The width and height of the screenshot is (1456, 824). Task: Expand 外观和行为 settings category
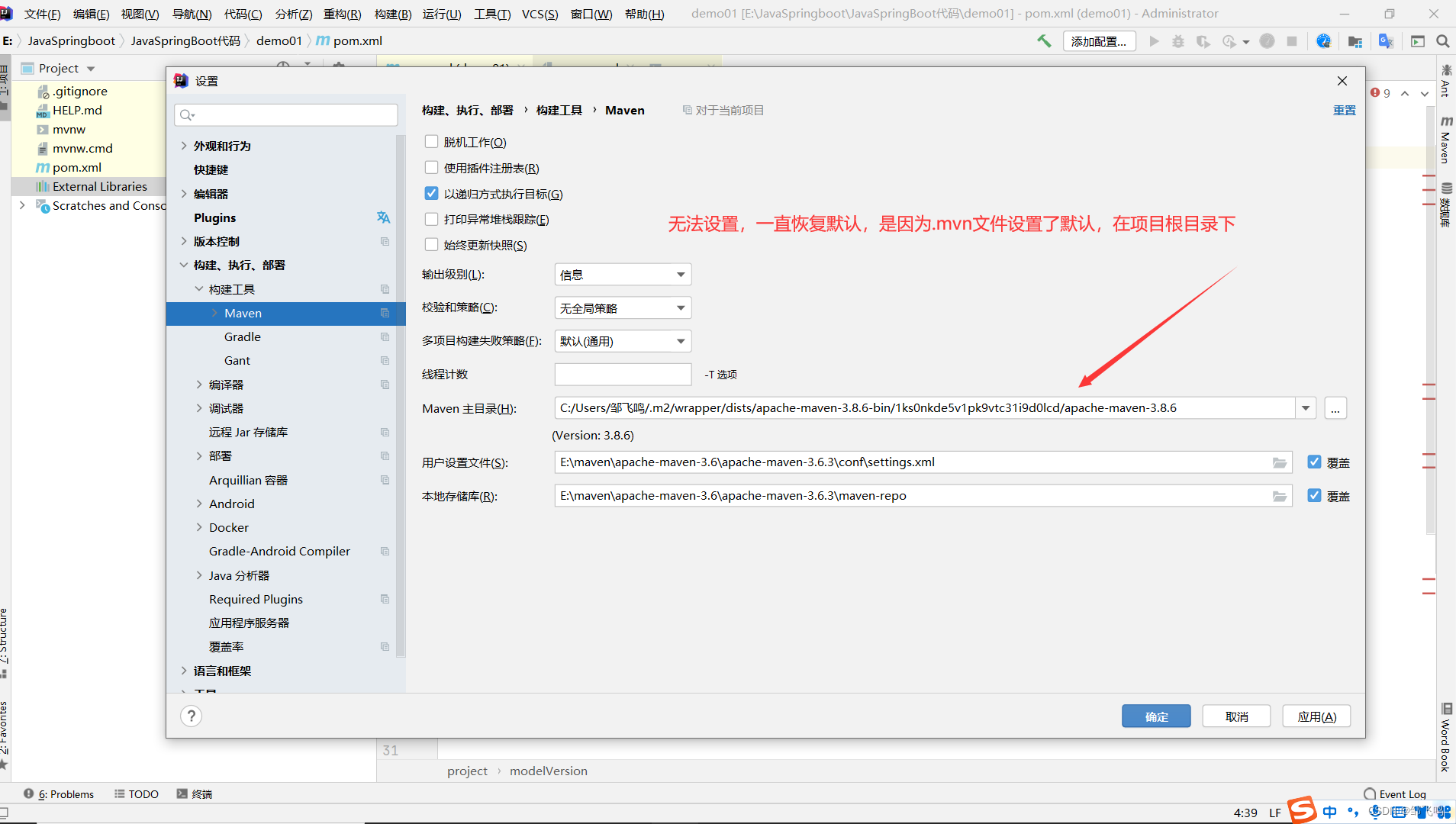[184, 146]
